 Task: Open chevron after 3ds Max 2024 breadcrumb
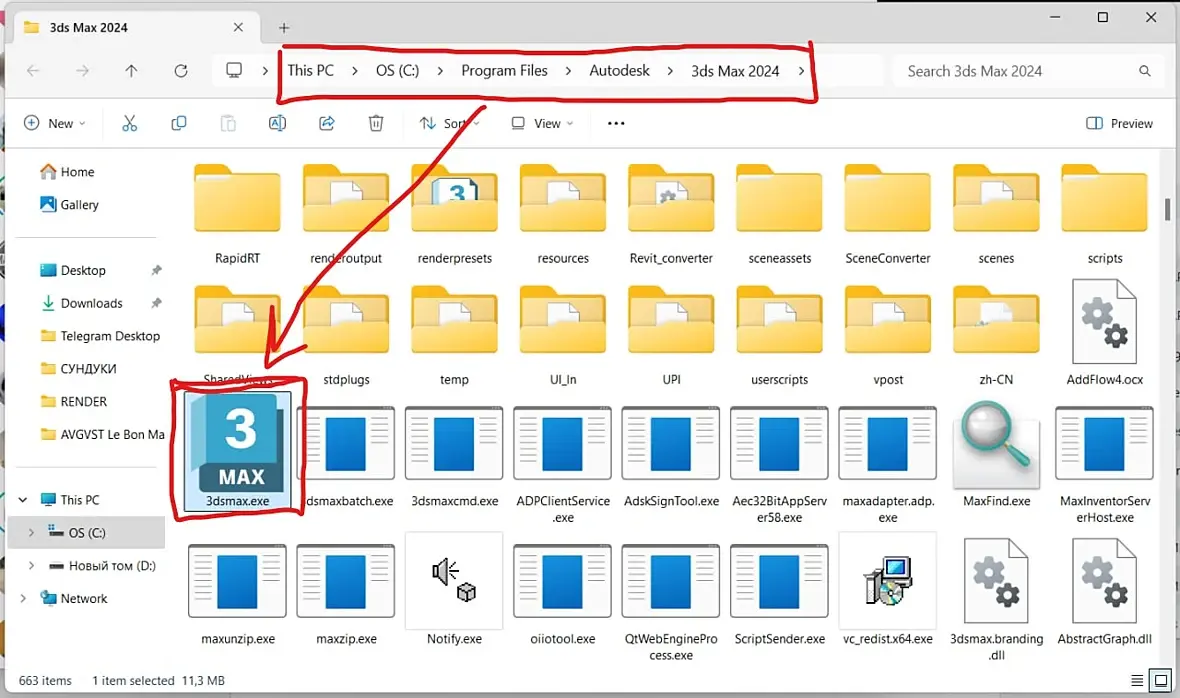(801, 71)
